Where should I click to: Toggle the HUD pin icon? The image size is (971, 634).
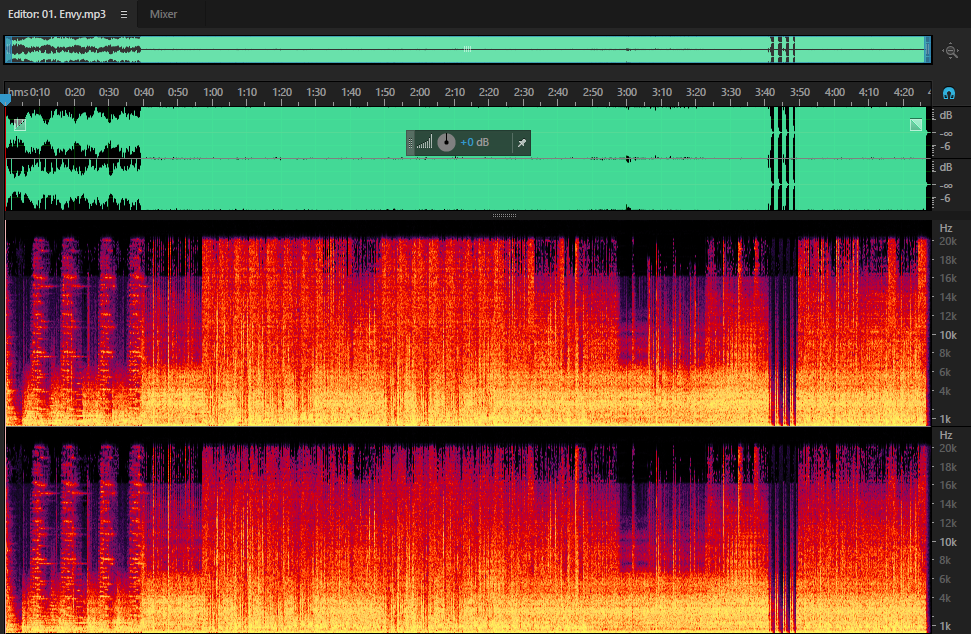pos(521,143)
